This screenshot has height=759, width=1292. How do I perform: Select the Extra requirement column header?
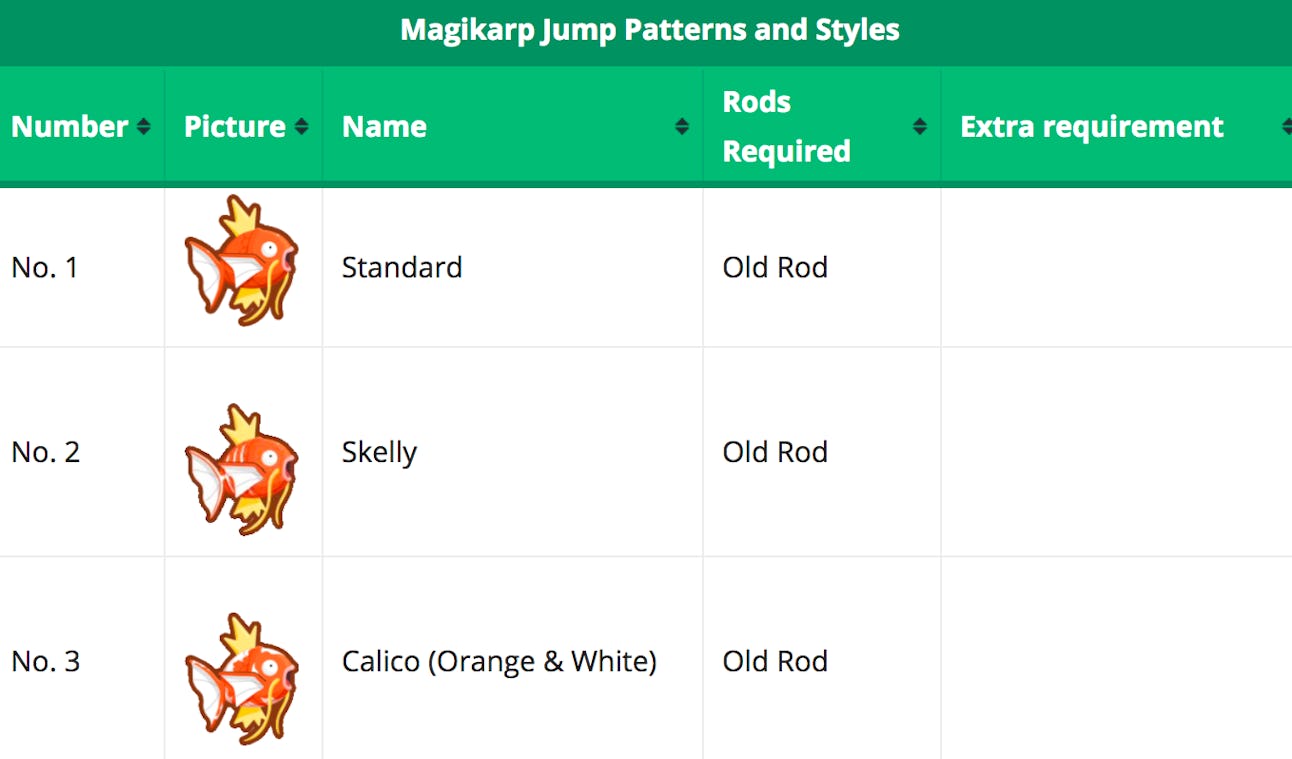pos(1091,127)
